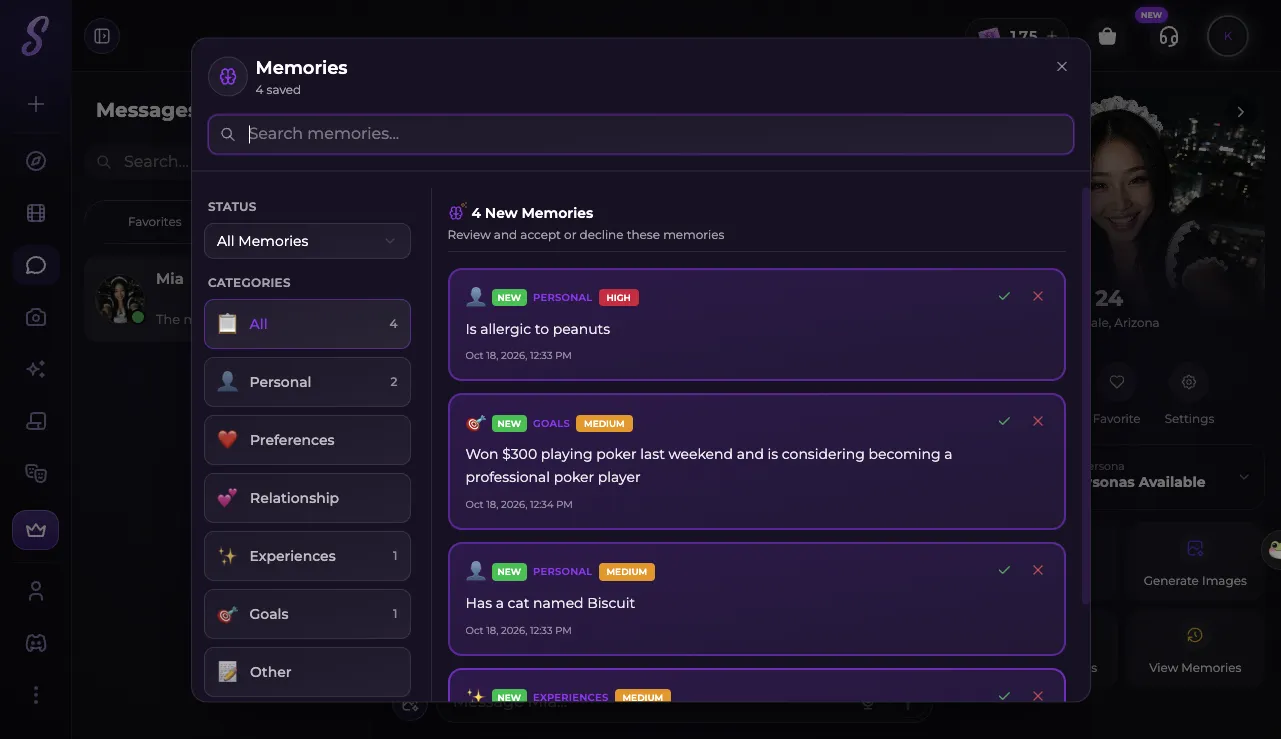Open the chat messages icon in sidebar
Image resolution: width=1281 pixels, height=739 pixels.
point(36,265)
